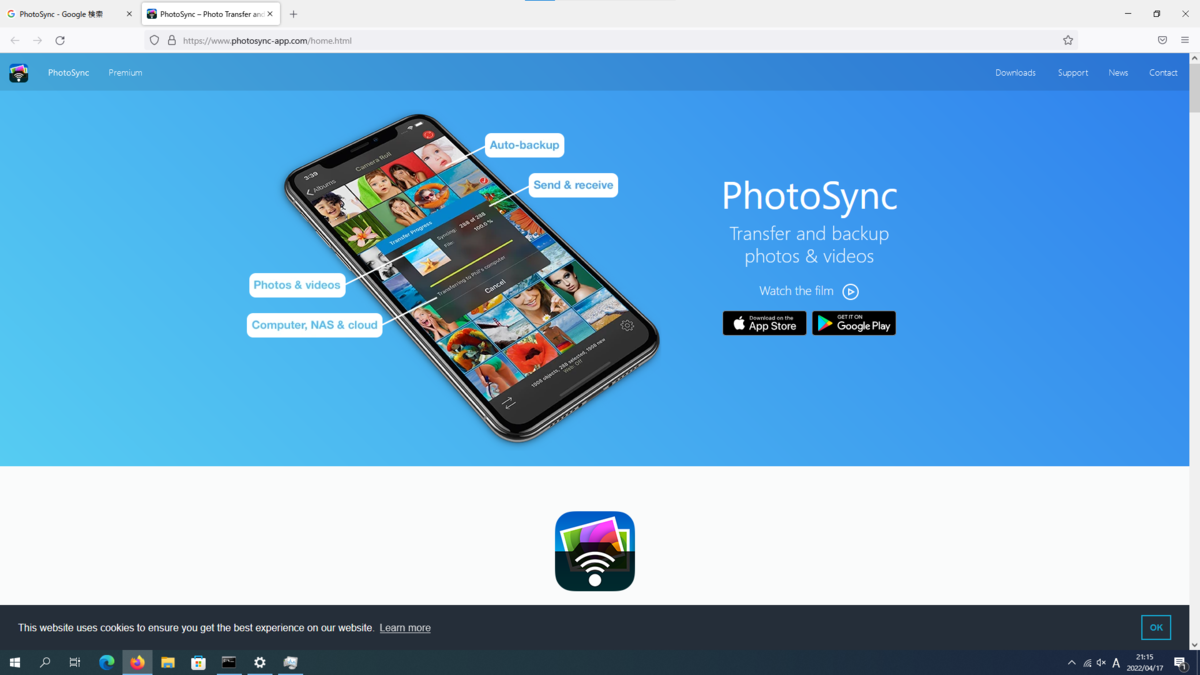The image size is (1200, 675).
Task: Click the page vertical scrollbar thumb
Action: [1194, 88]
